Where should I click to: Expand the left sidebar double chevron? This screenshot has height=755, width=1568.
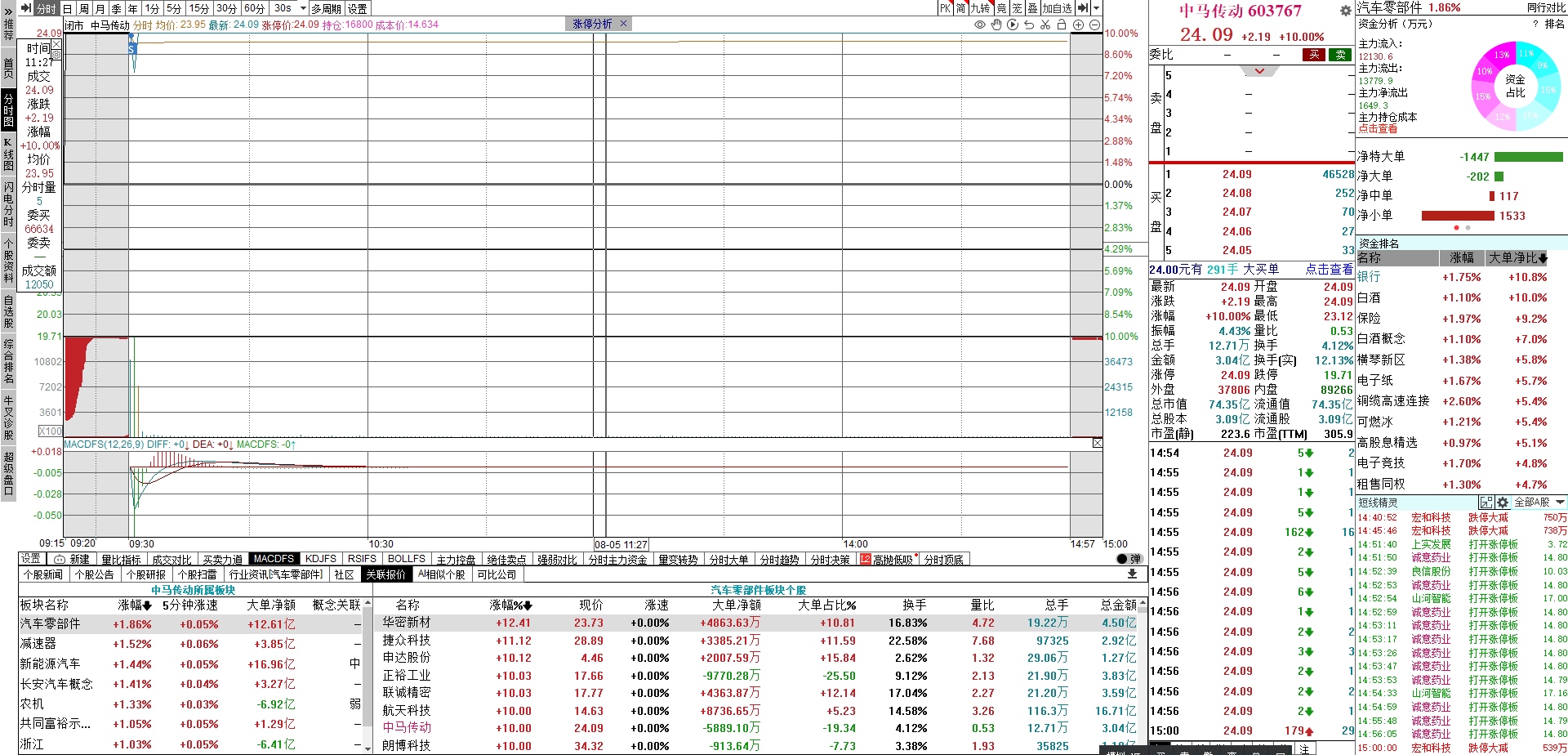8,11
